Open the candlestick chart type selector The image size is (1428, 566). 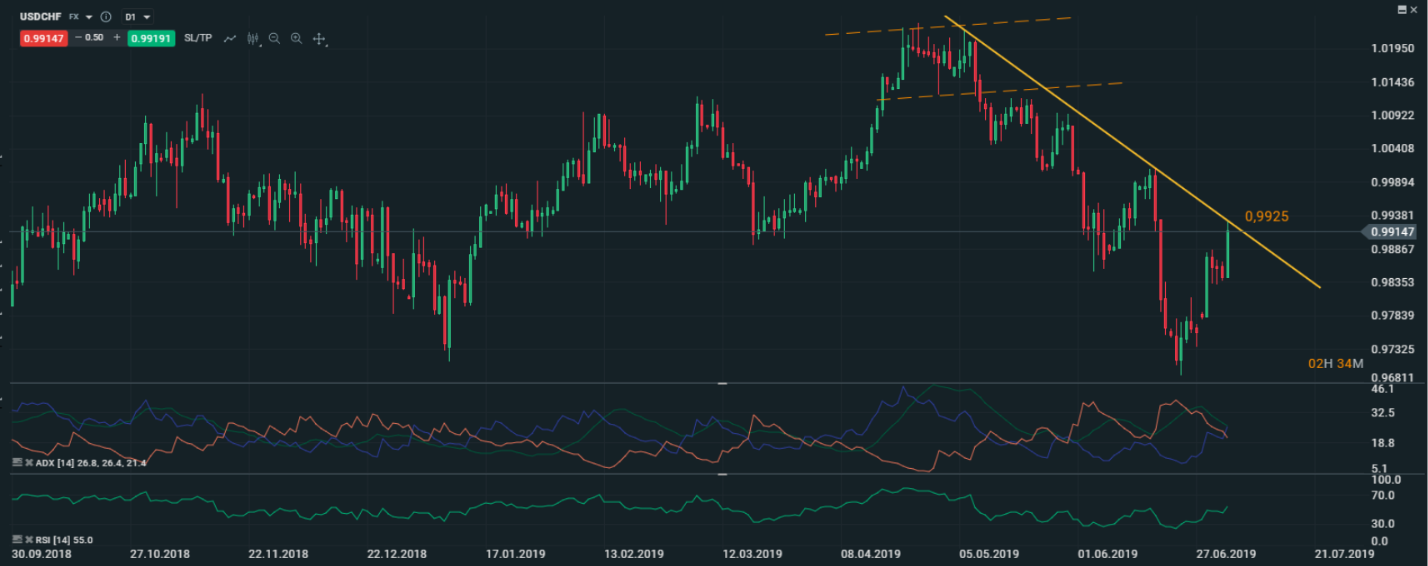(x=254, y=39)
